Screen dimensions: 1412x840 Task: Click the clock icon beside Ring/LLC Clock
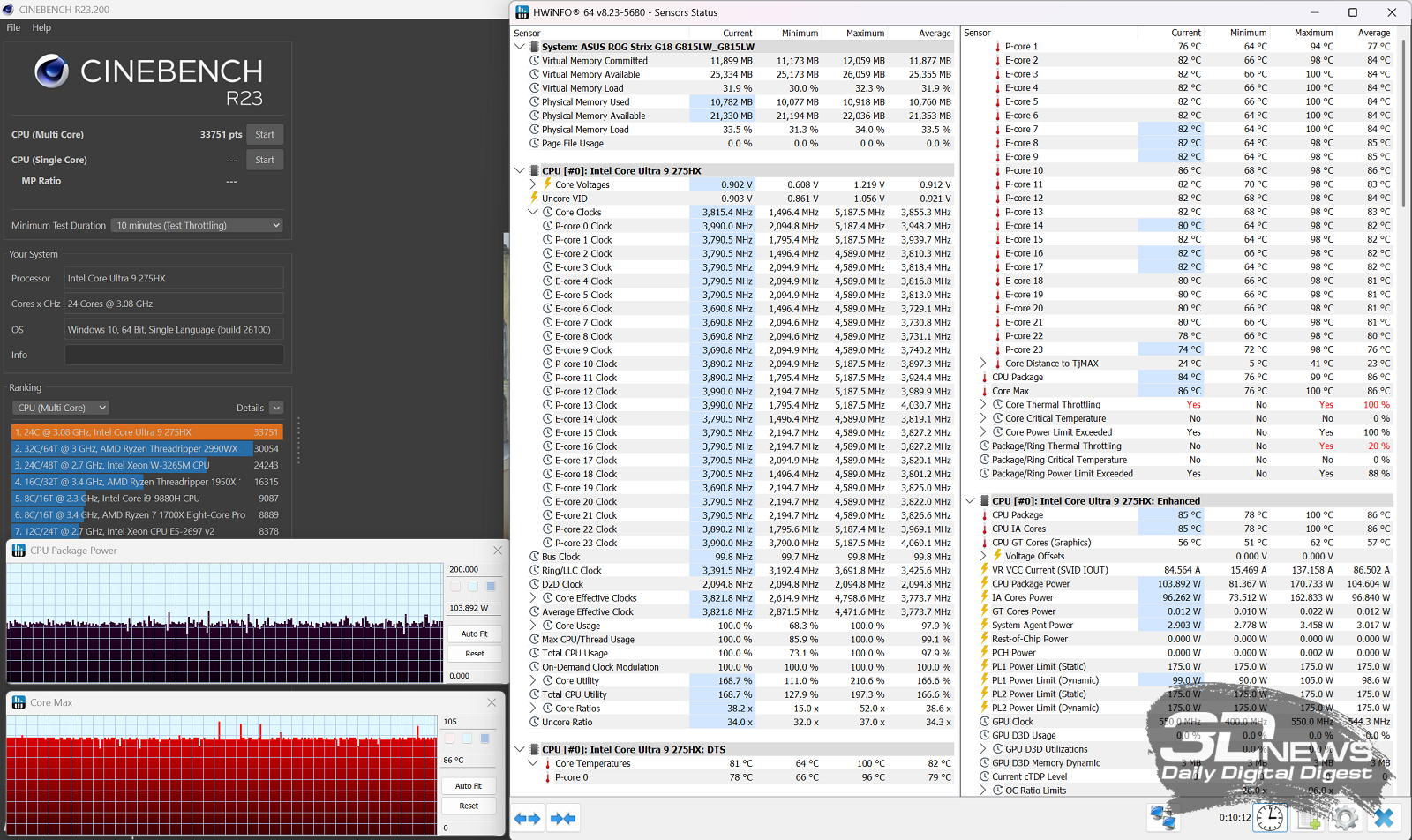click(534, 570)
